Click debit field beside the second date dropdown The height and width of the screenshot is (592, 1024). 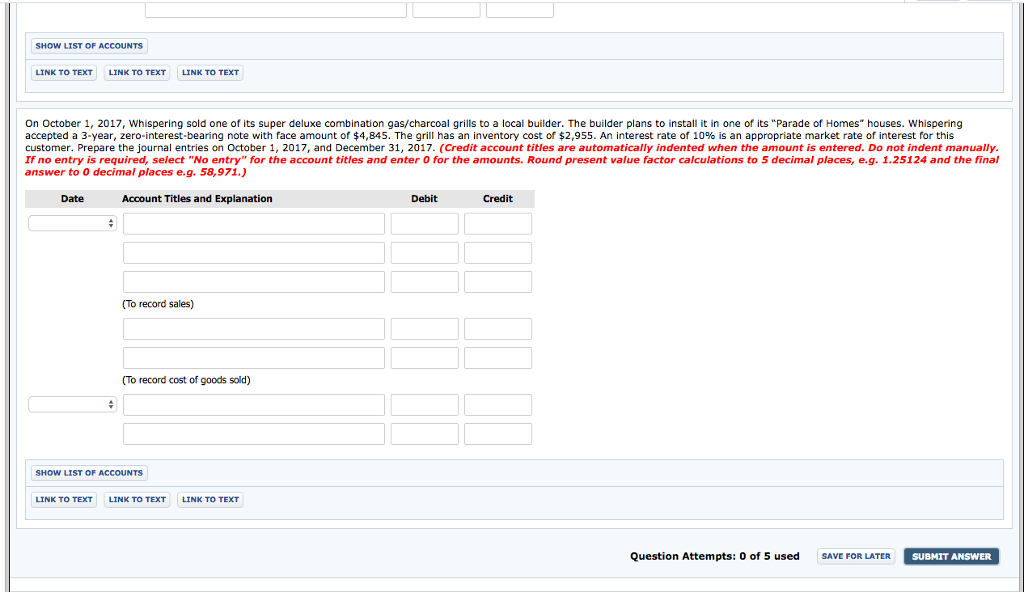pyautogui.click(x=424, y=404)
